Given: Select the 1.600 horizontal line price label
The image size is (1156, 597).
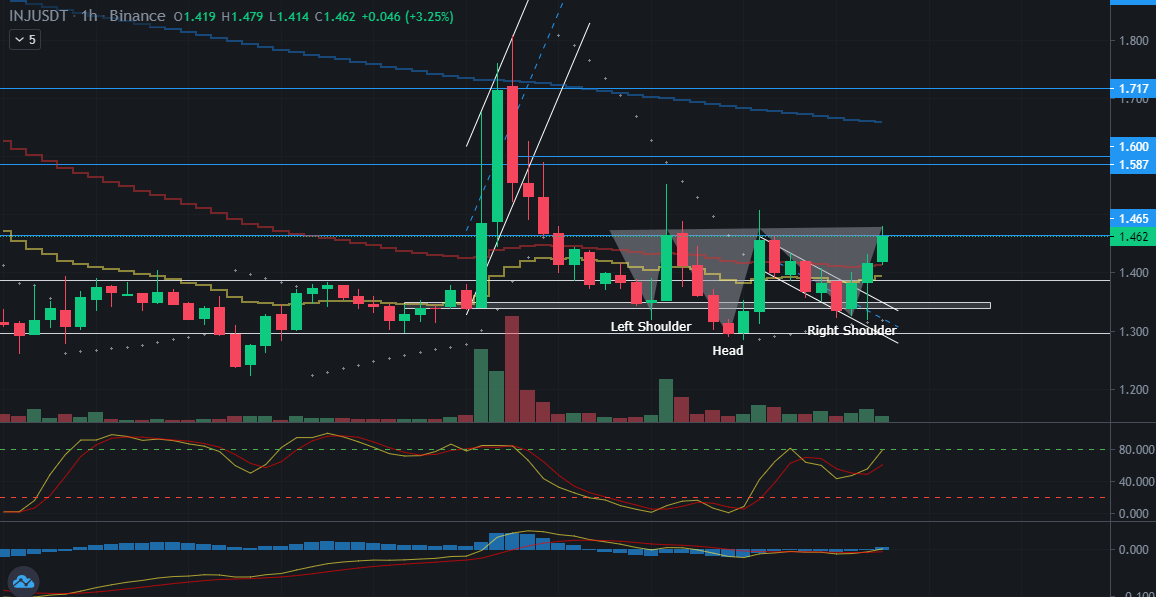Looking at the screenshot, I should 1132,146.
